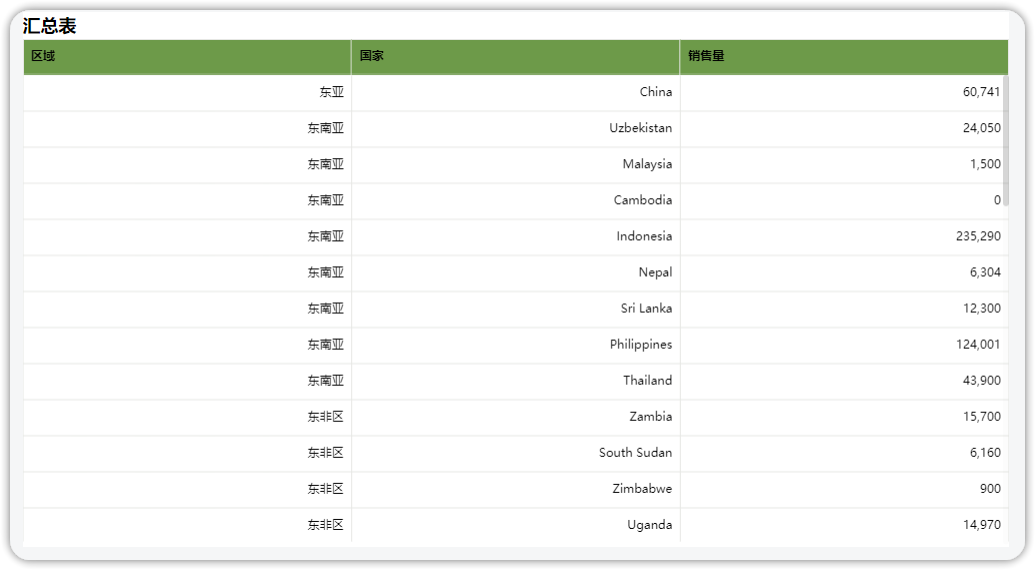Click the 区域 column header

[187, 57]
